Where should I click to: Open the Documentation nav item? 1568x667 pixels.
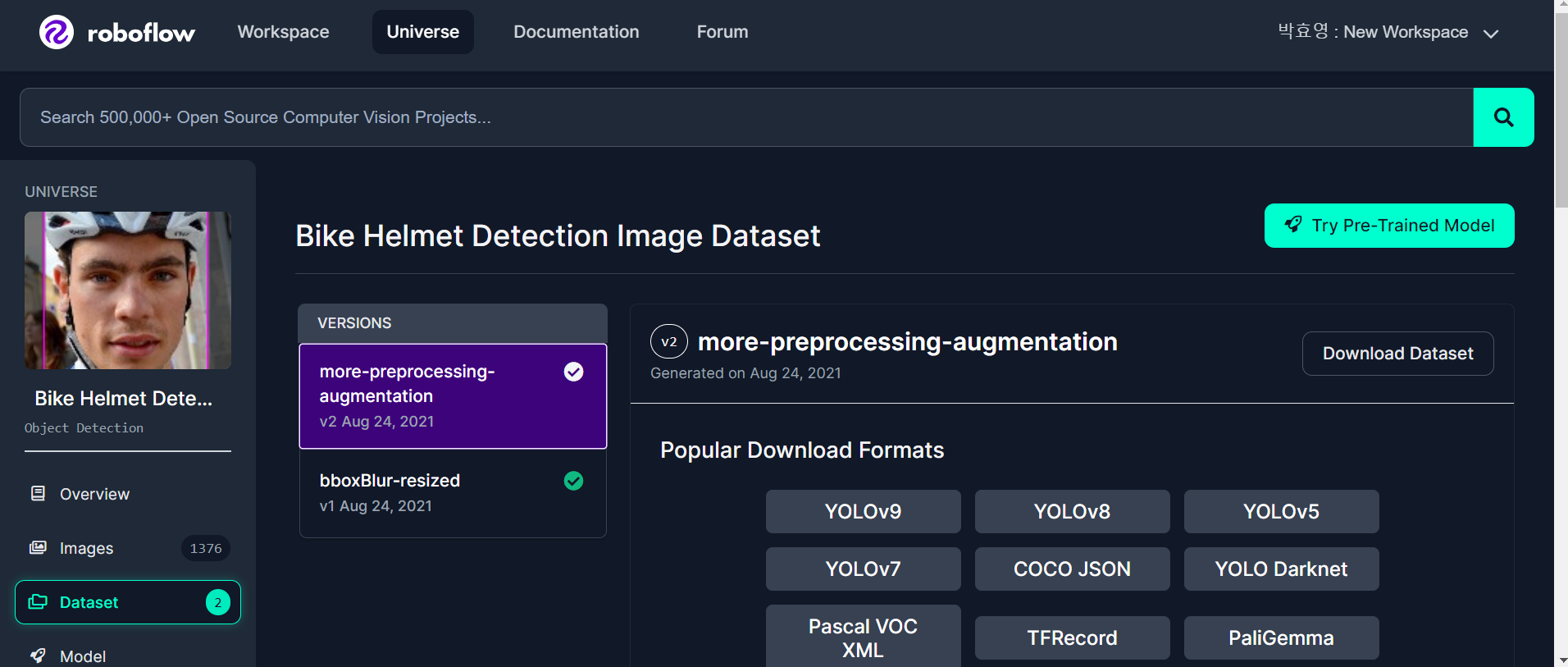(x=577, y=32)
